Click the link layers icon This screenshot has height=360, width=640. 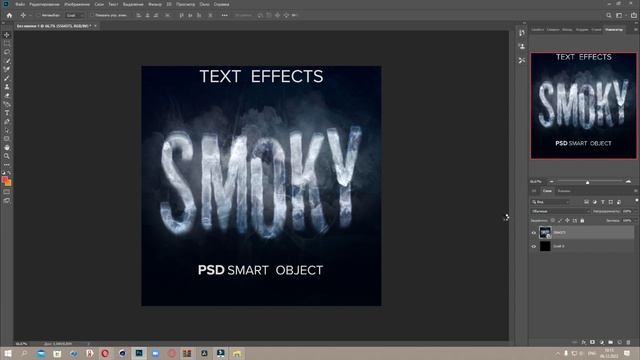click(x=575, y=342)
